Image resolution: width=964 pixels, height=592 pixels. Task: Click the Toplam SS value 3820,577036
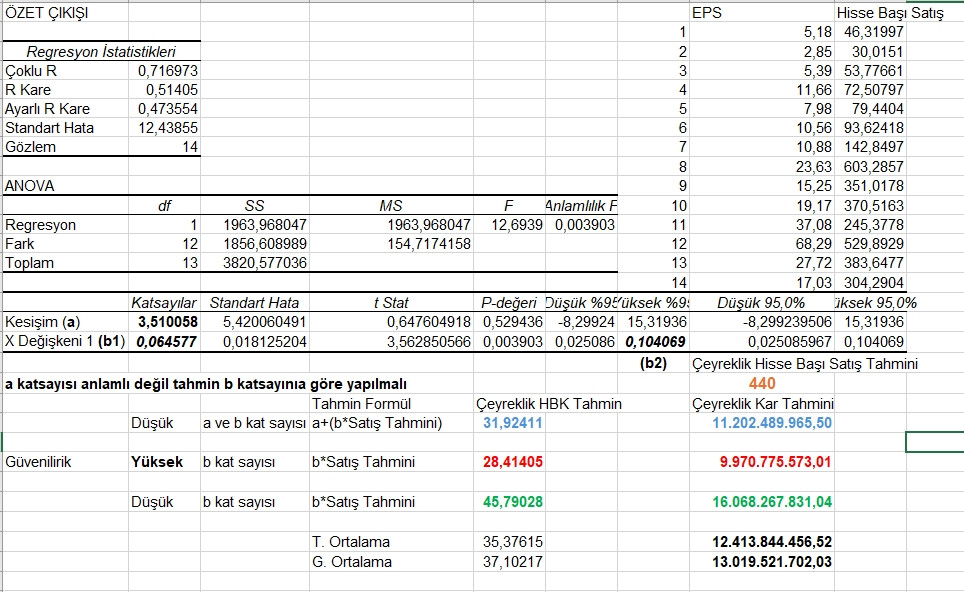(265, 263)
